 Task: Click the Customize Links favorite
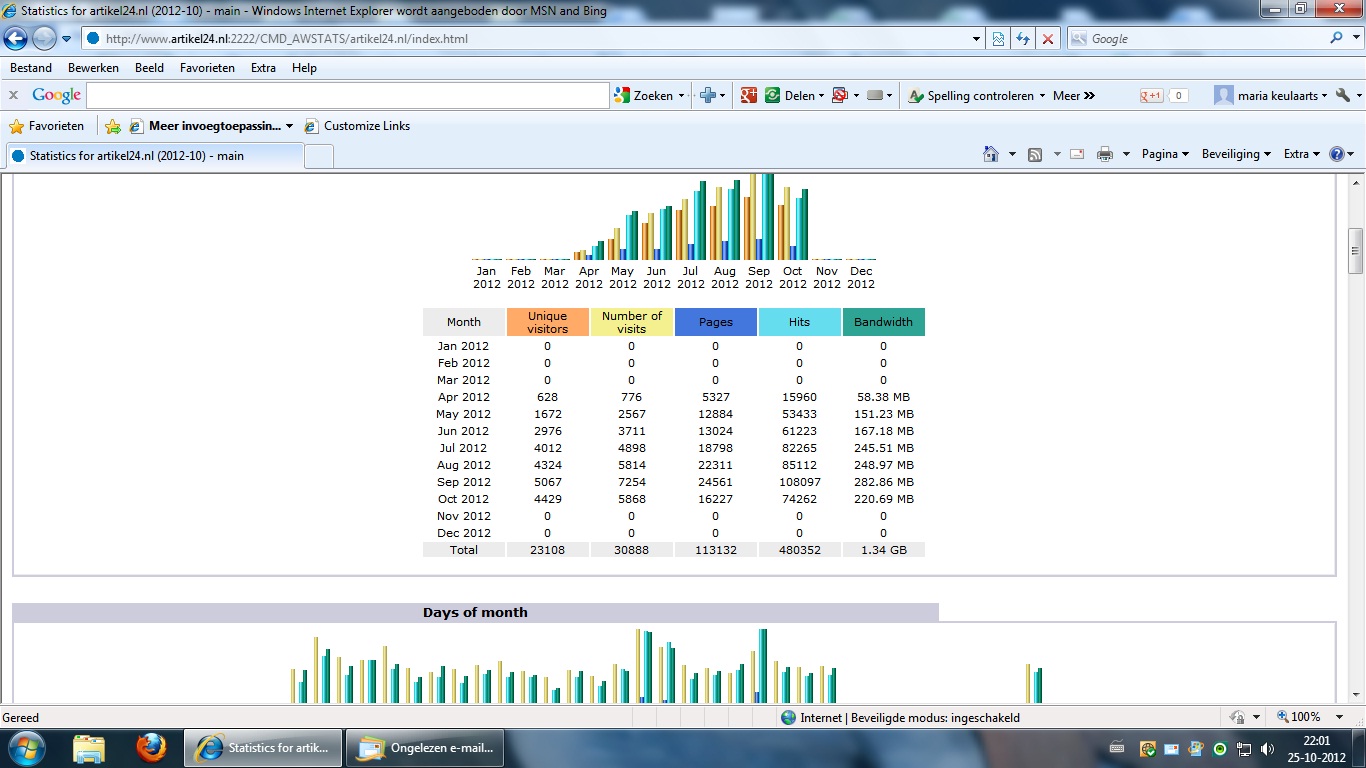point(357,126)
